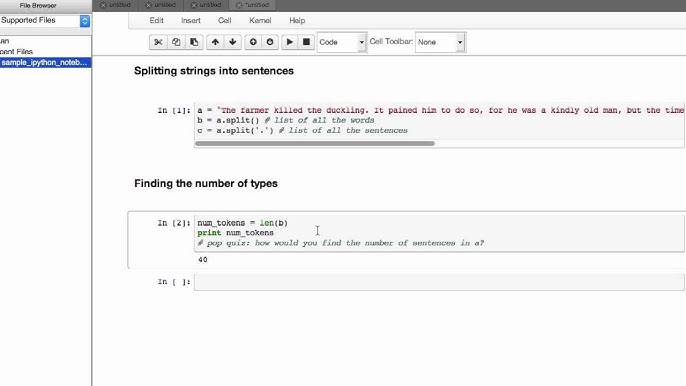Insert a cell below with the toolbar icon
The height and width of the screenshot is (386, 686).
point(270,42)
